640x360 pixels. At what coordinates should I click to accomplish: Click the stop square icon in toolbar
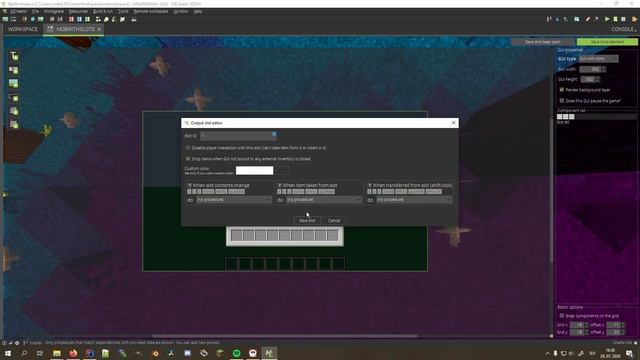[623, 19]
